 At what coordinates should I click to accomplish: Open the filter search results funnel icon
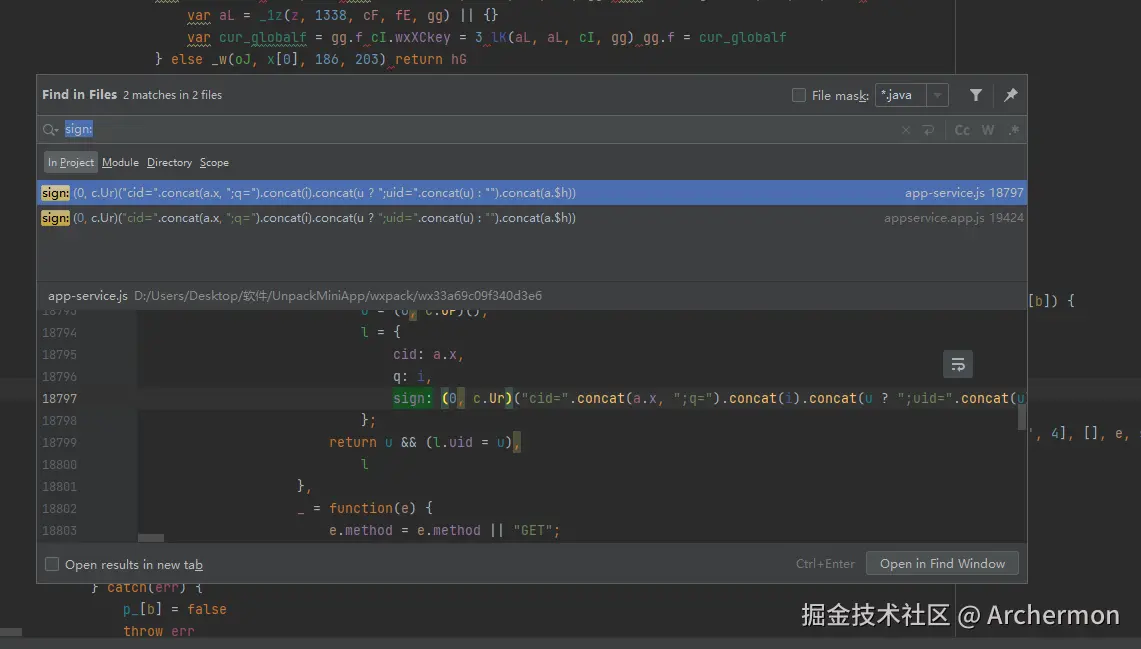click(x=976, y=95)
